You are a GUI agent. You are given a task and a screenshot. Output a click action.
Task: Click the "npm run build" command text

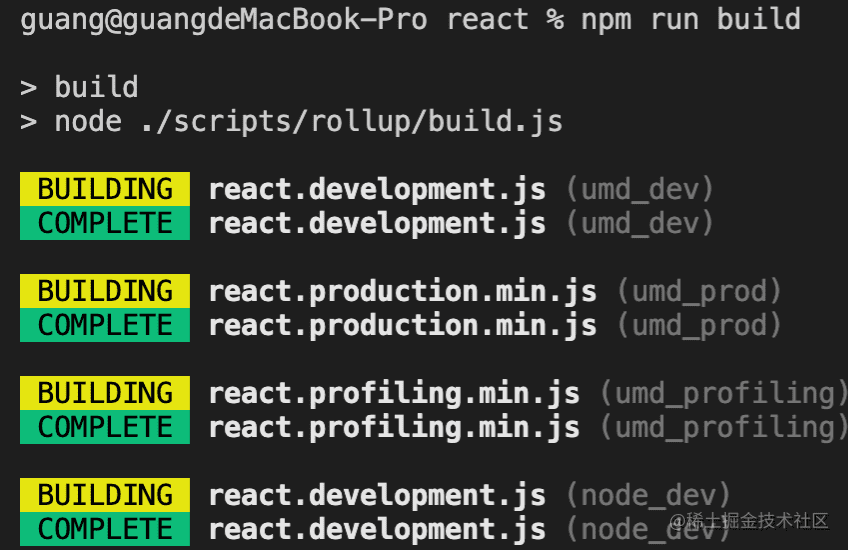691,19
